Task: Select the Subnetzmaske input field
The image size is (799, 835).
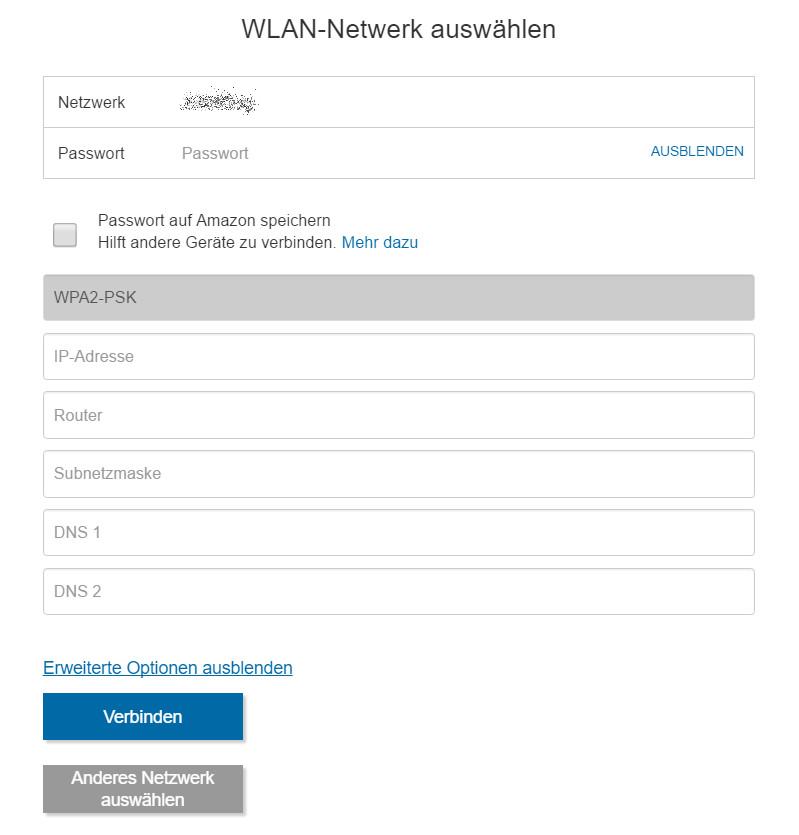Action: [398, 474]
